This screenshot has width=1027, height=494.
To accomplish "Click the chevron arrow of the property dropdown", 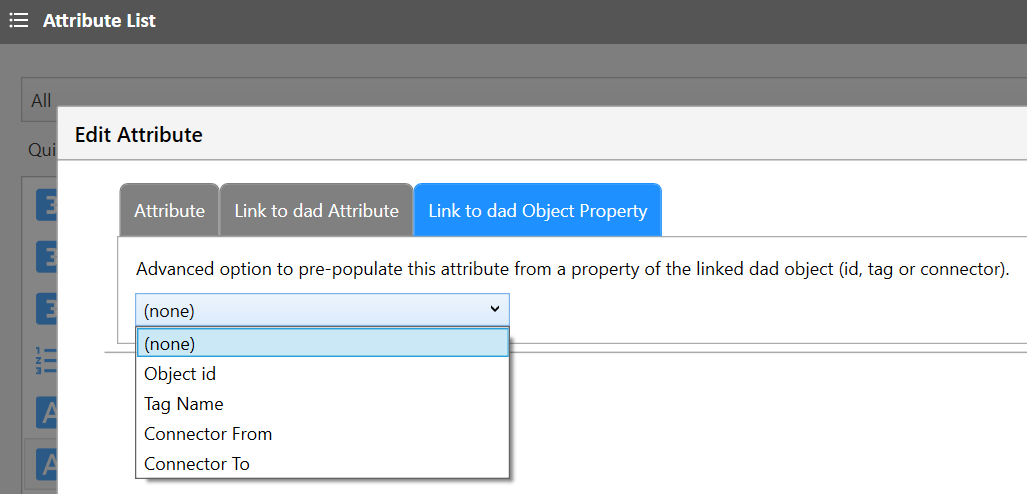I will tap(495, 310).
